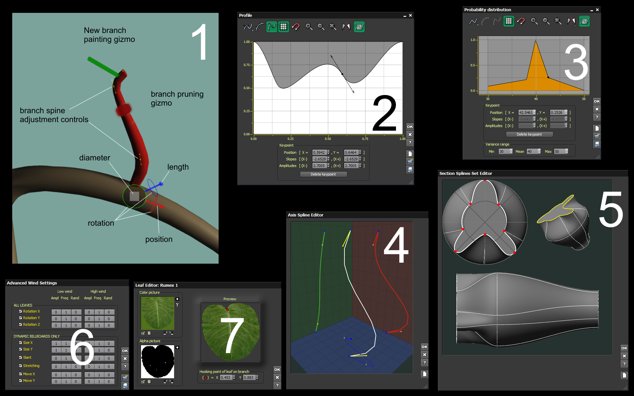Viewport: 634px width, 396px height.
Task: Toggle the Rotation X icon in Wind Settings
Action: (20, 311)
